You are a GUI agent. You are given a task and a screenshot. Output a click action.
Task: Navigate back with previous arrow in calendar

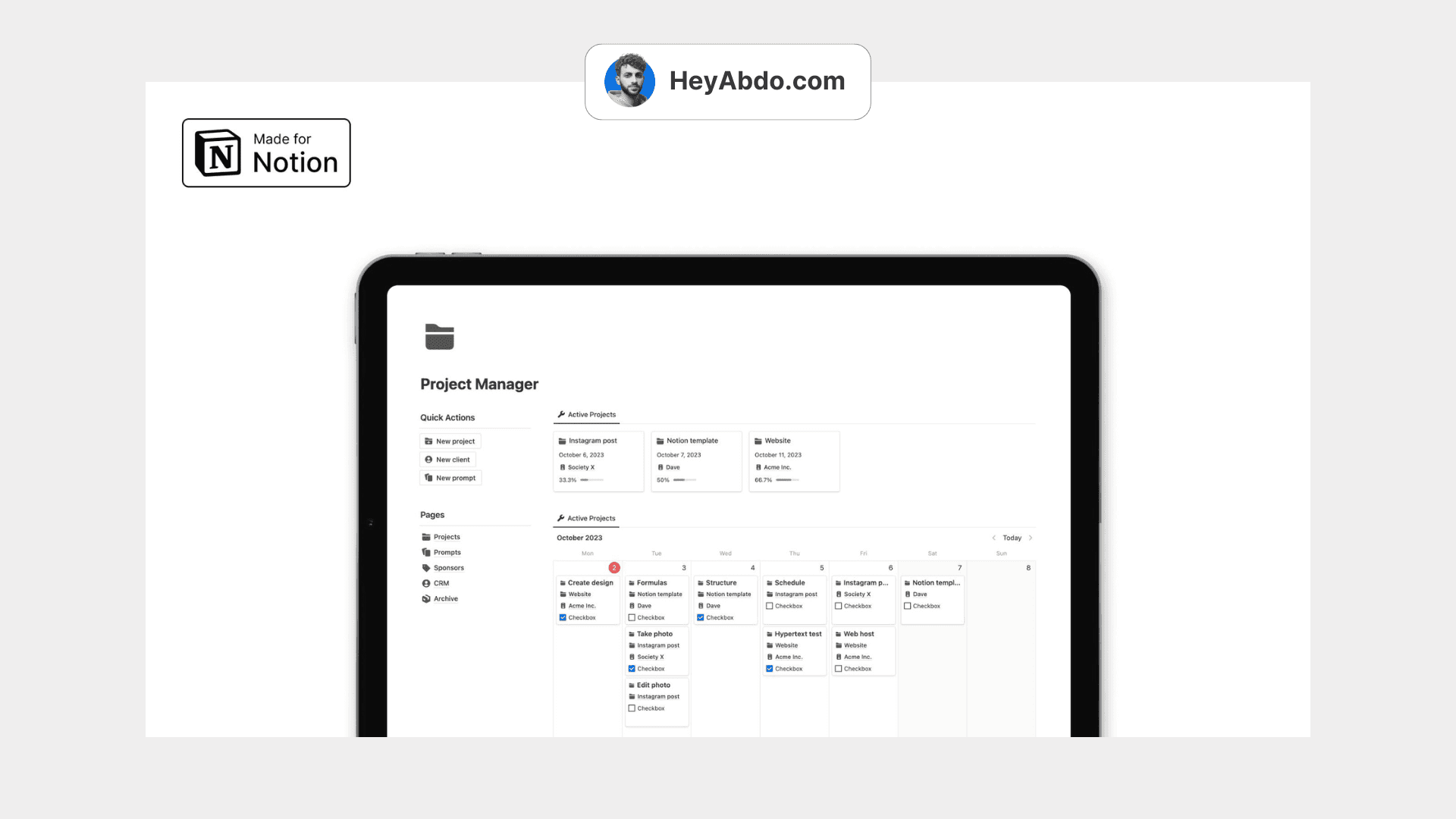click(x=993, y=538)
